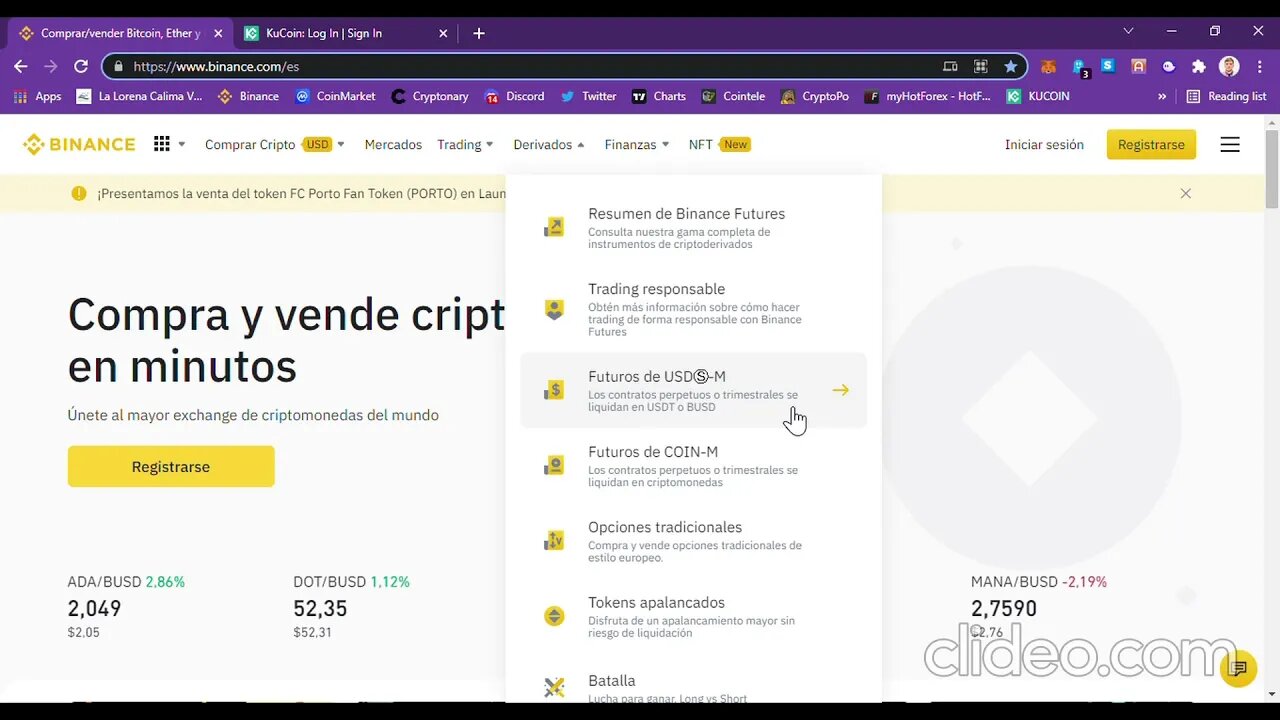1280x720 pixels.
Task: Expand the Finanzas dropdown
Action: coord(666,144)
